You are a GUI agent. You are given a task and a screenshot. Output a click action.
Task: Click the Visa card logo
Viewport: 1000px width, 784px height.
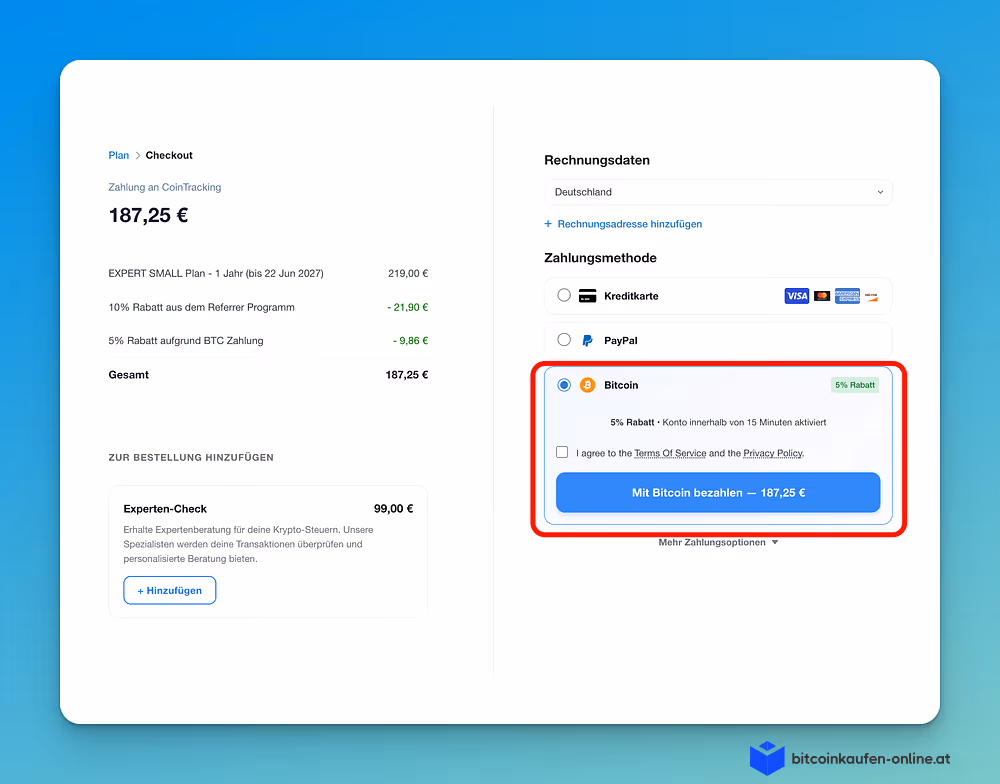pyautogui.click(x=797, y=296)
